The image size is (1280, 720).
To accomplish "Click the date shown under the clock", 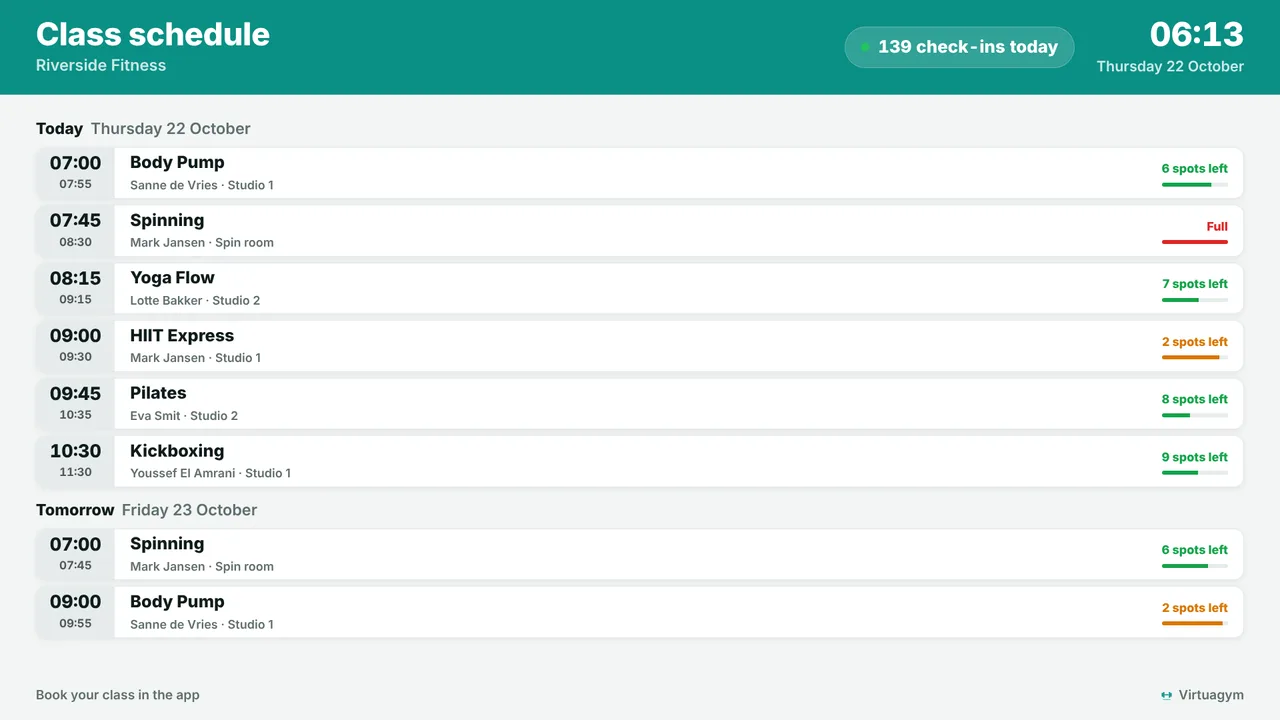I will coord(1170,67).
